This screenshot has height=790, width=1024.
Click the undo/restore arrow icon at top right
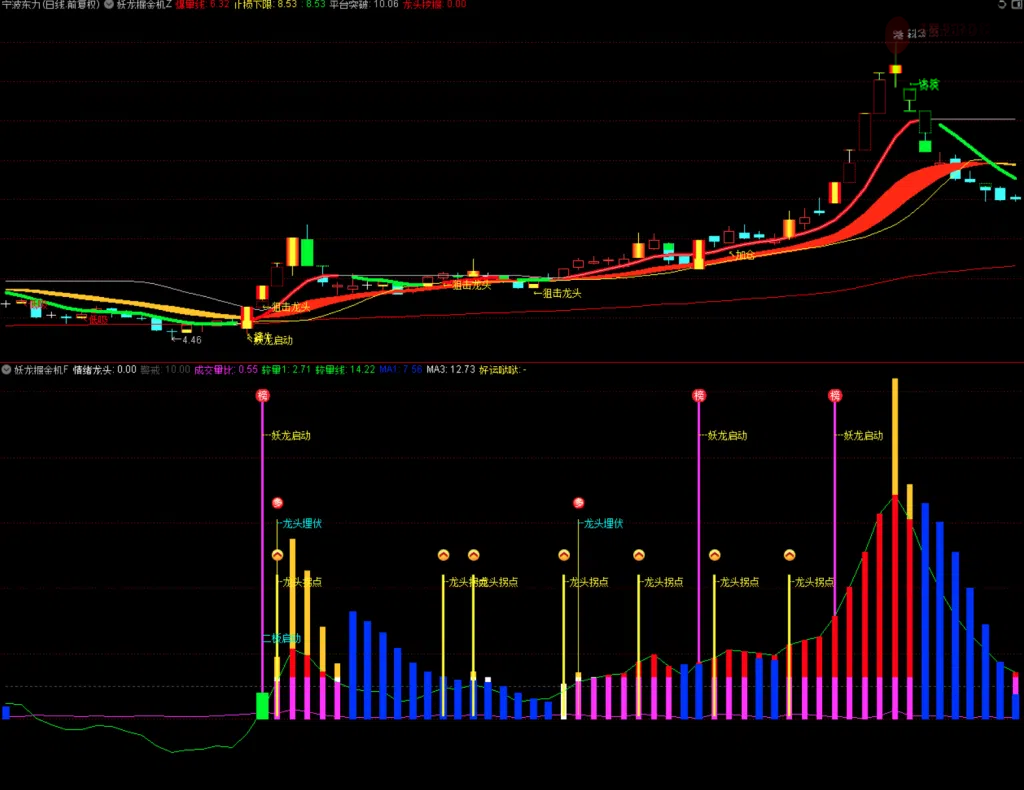click(x=1002, y=4)
